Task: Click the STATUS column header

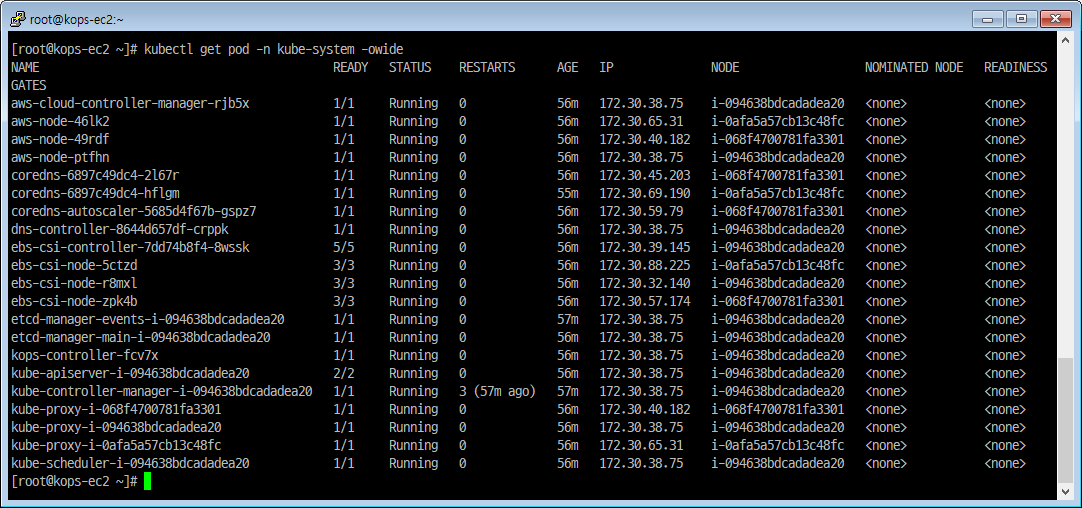Action: tap(410, 68)
